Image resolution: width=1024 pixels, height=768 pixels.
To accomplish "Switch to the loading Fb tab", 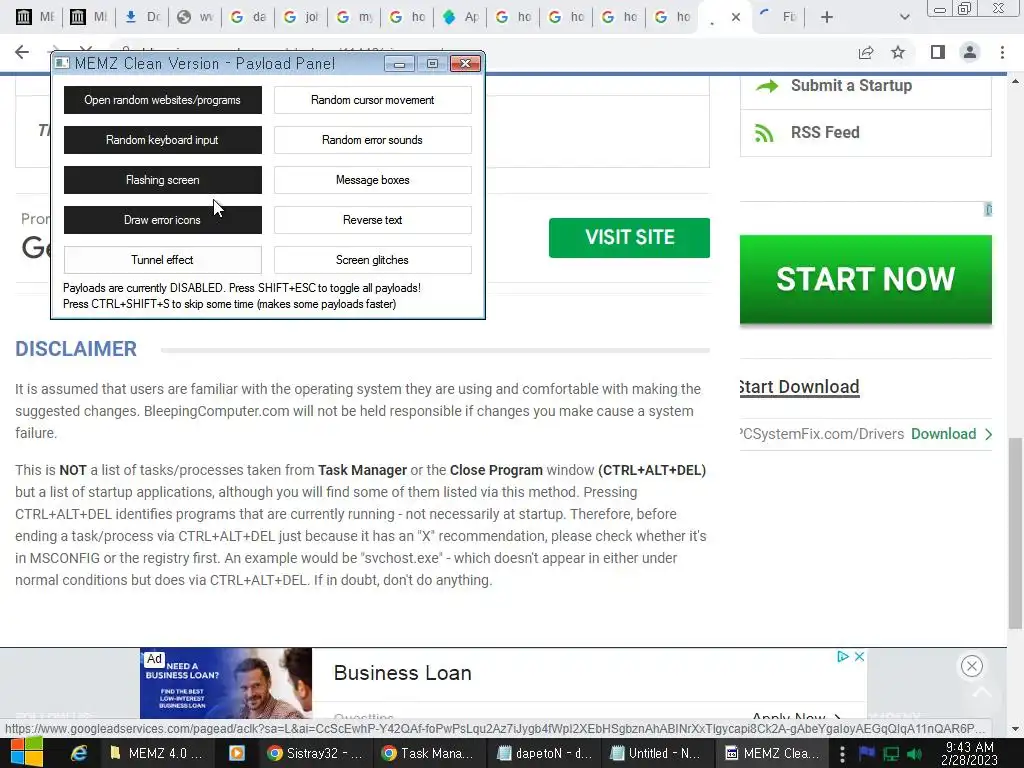I will (x=780, y=17).
